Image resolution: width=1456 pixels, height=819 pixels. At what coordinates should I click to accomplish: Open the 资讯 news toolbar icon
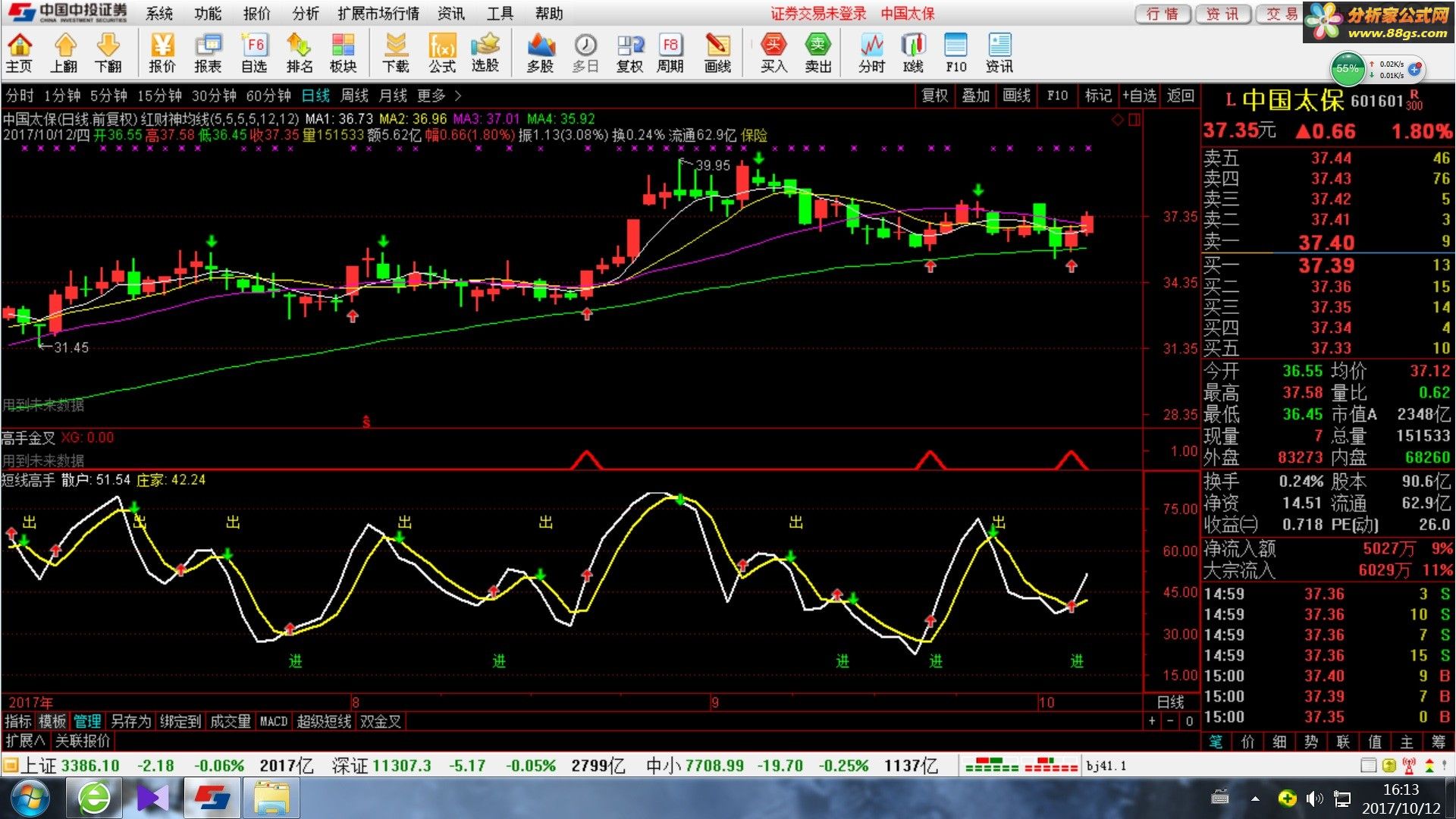coord(999,53)
